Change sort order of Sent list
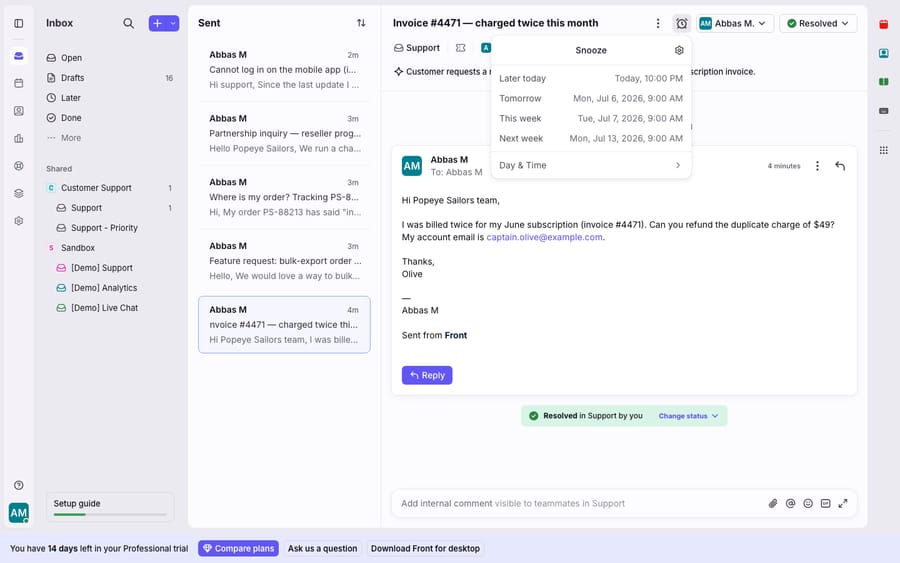Screen dimensions: 900x563 (x=361, y=23)
